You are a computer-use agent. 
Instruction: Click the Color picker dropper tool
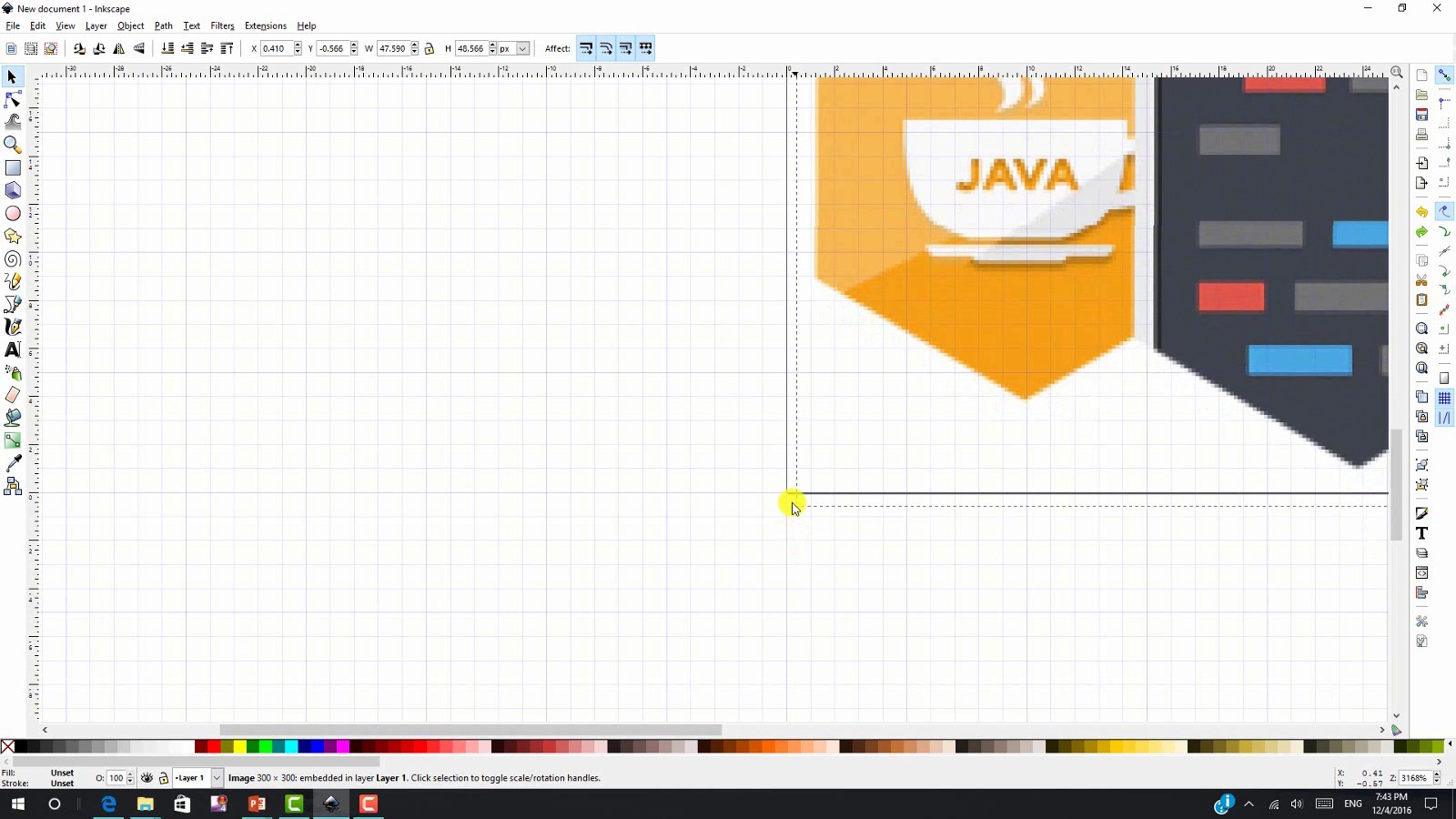click(x=13, y=464)
